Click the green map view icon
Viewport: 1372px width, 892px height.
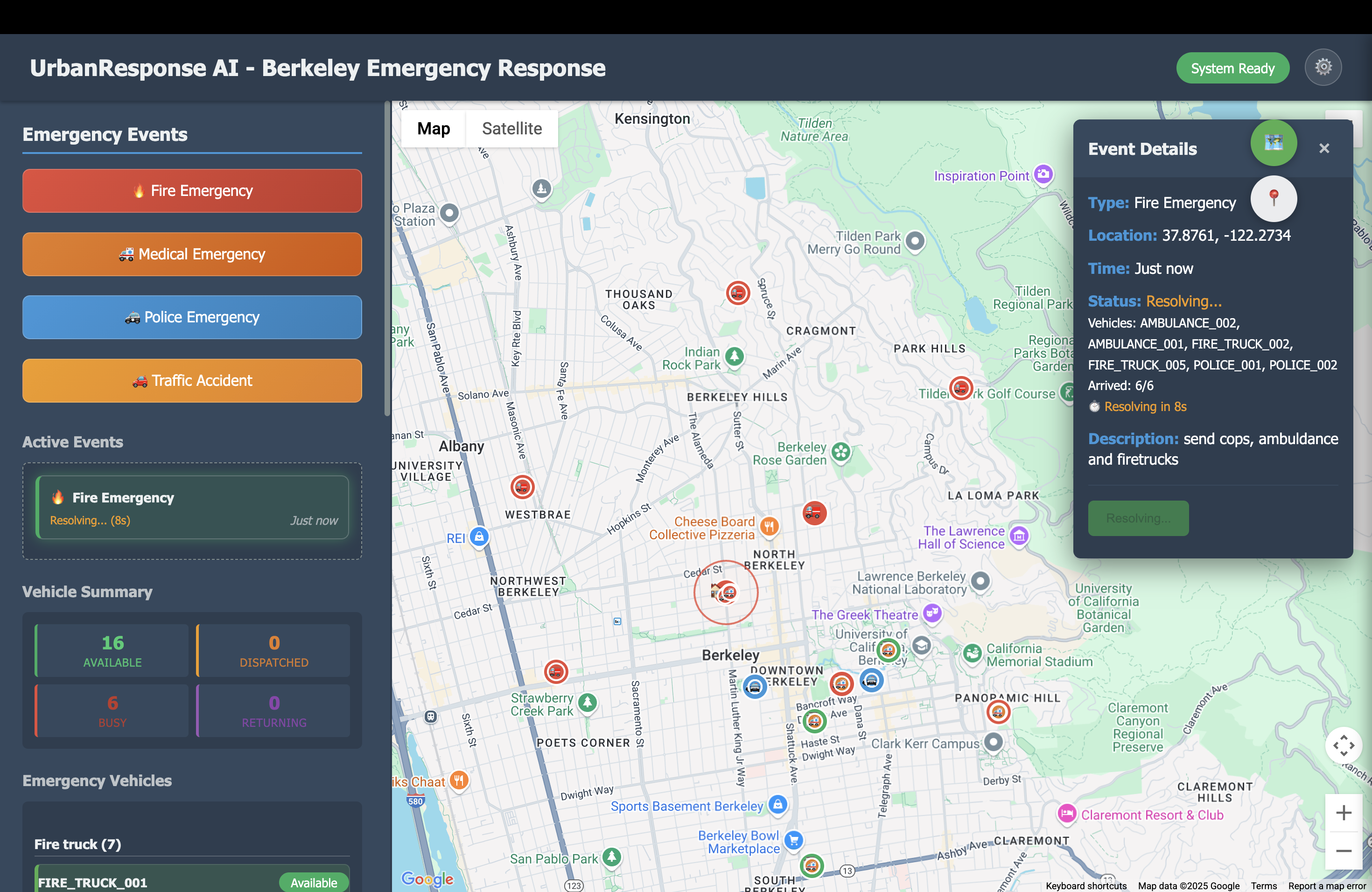(x=1274, y=143)
